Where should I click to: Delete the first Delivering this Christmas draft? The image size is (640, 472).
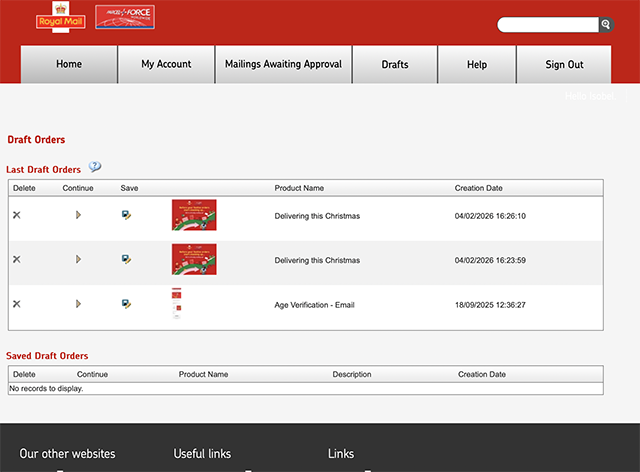[x=16, y=215]
